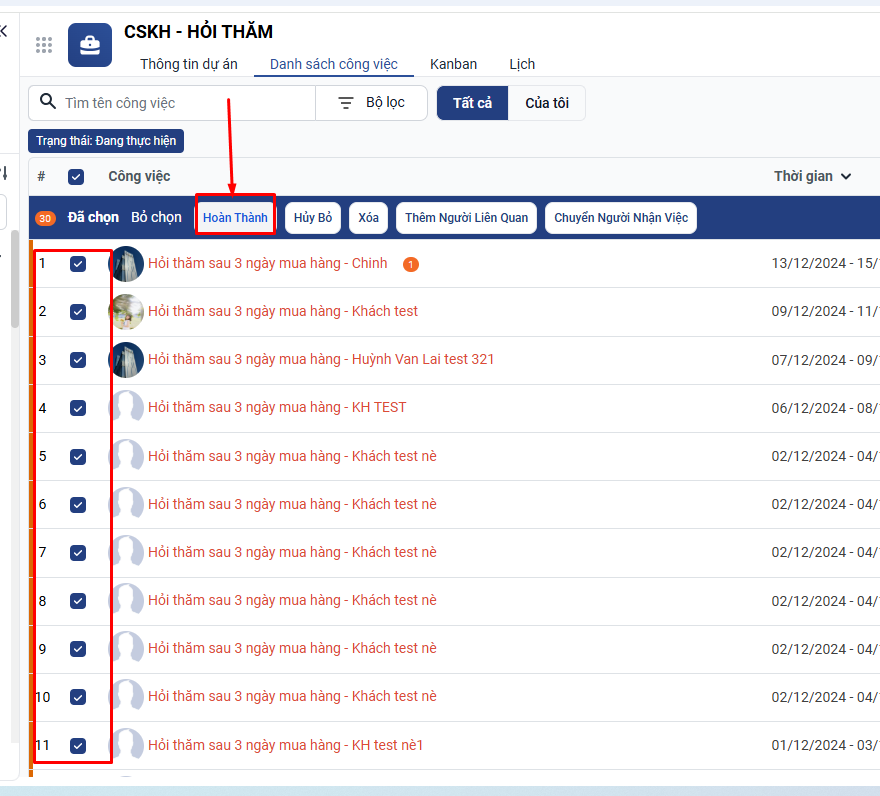
Task: Click the orange 30 selected count badge
Action: pyautogui.click(x=45, y=218)
